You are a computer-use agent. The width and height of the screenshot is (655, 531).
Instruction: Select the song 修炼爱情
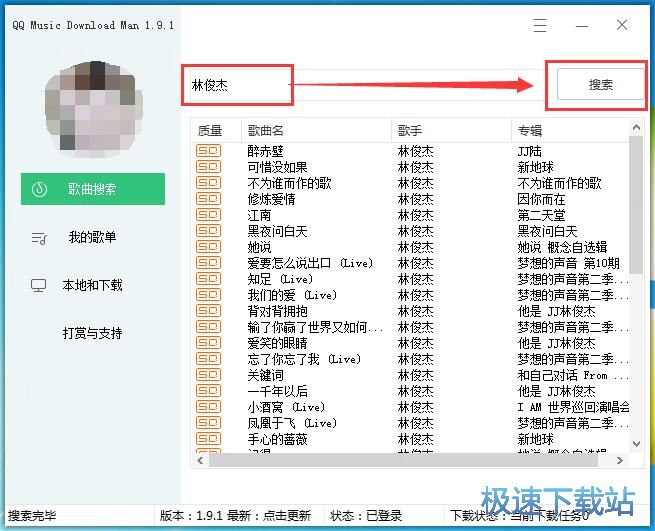tap(272, 199)
